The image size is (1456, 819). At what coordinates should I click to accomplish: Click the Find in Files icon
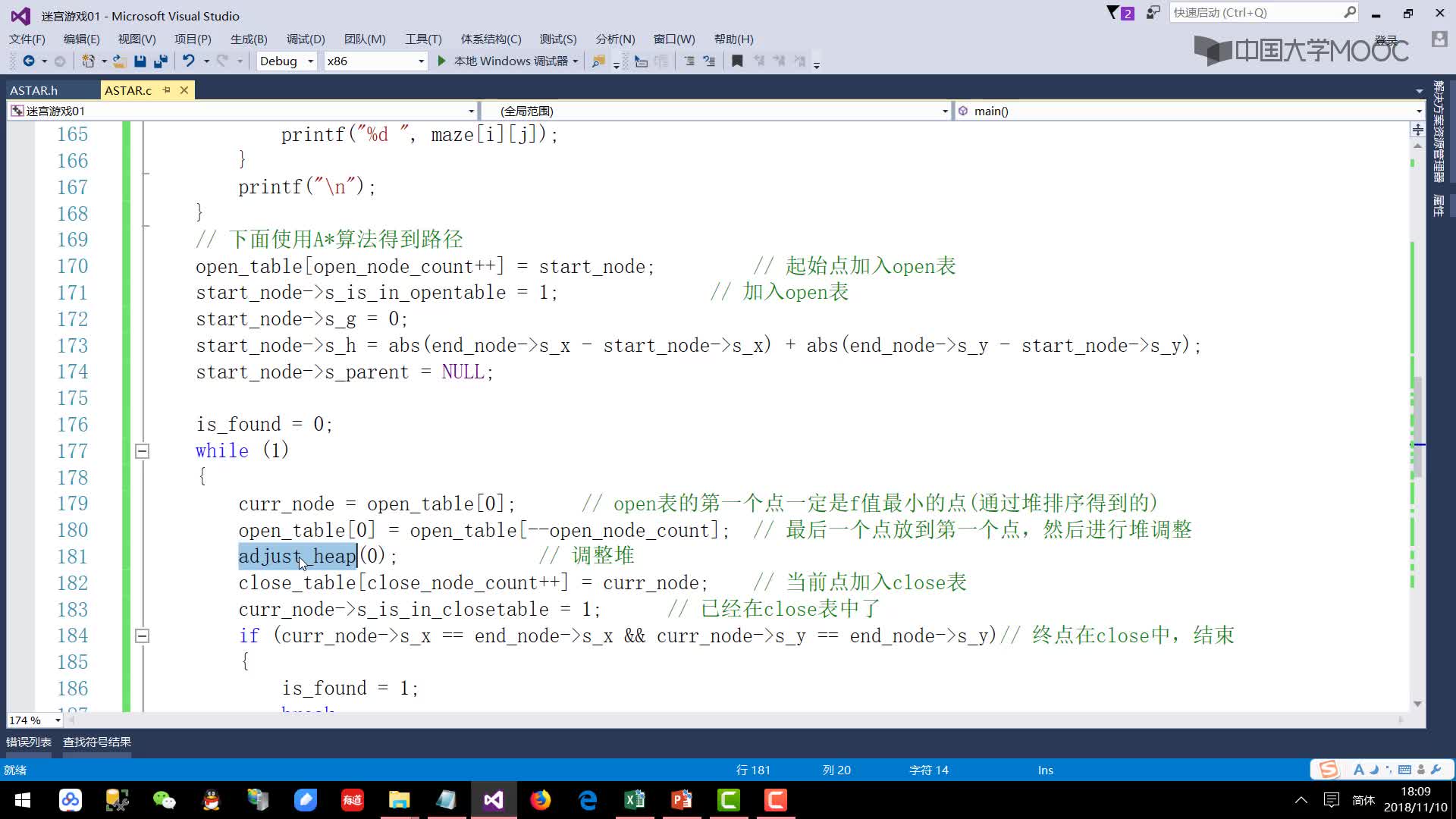[x=598, y=61]
